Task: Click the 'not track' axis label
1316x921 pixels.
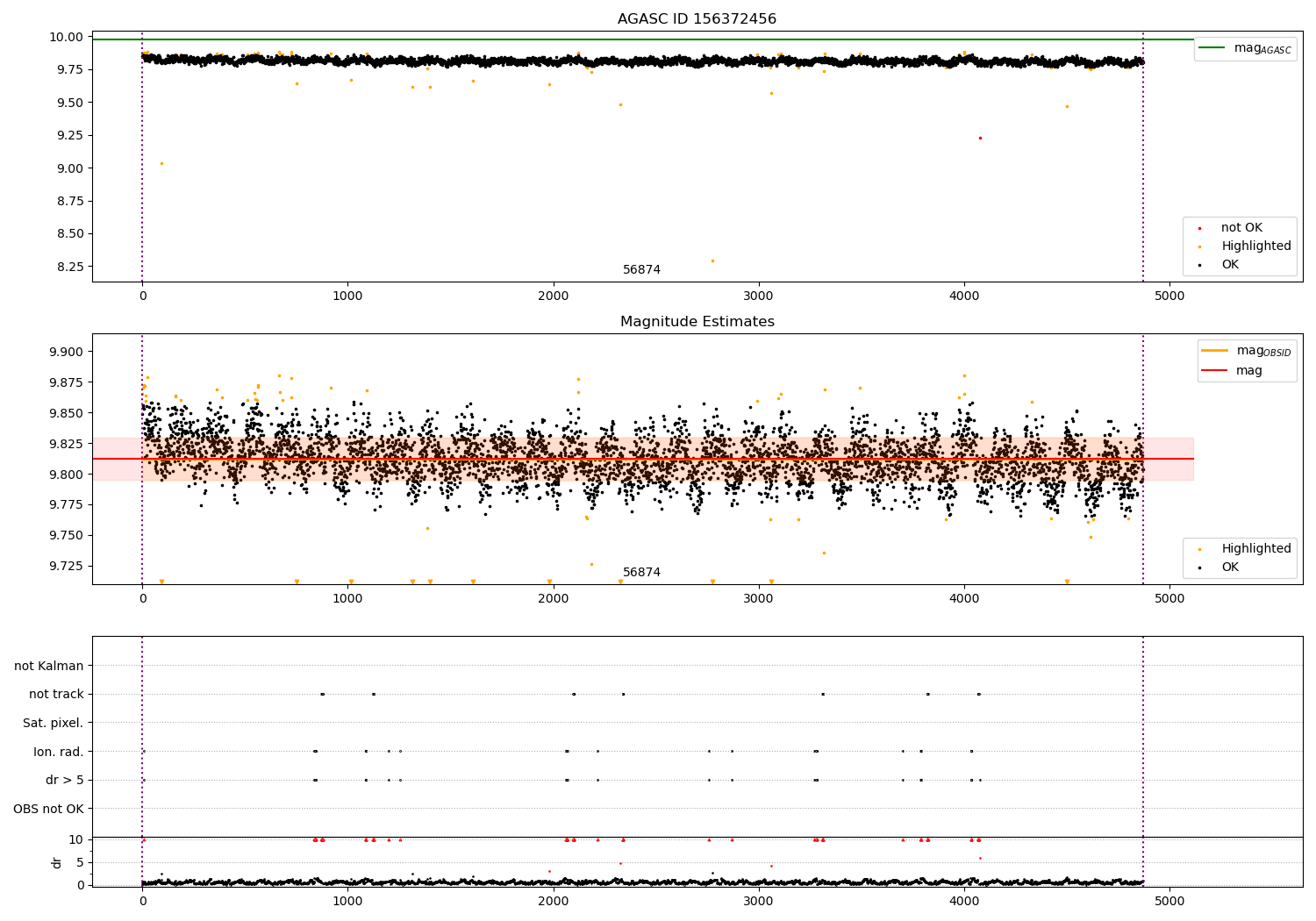Action: pos(56,695)
